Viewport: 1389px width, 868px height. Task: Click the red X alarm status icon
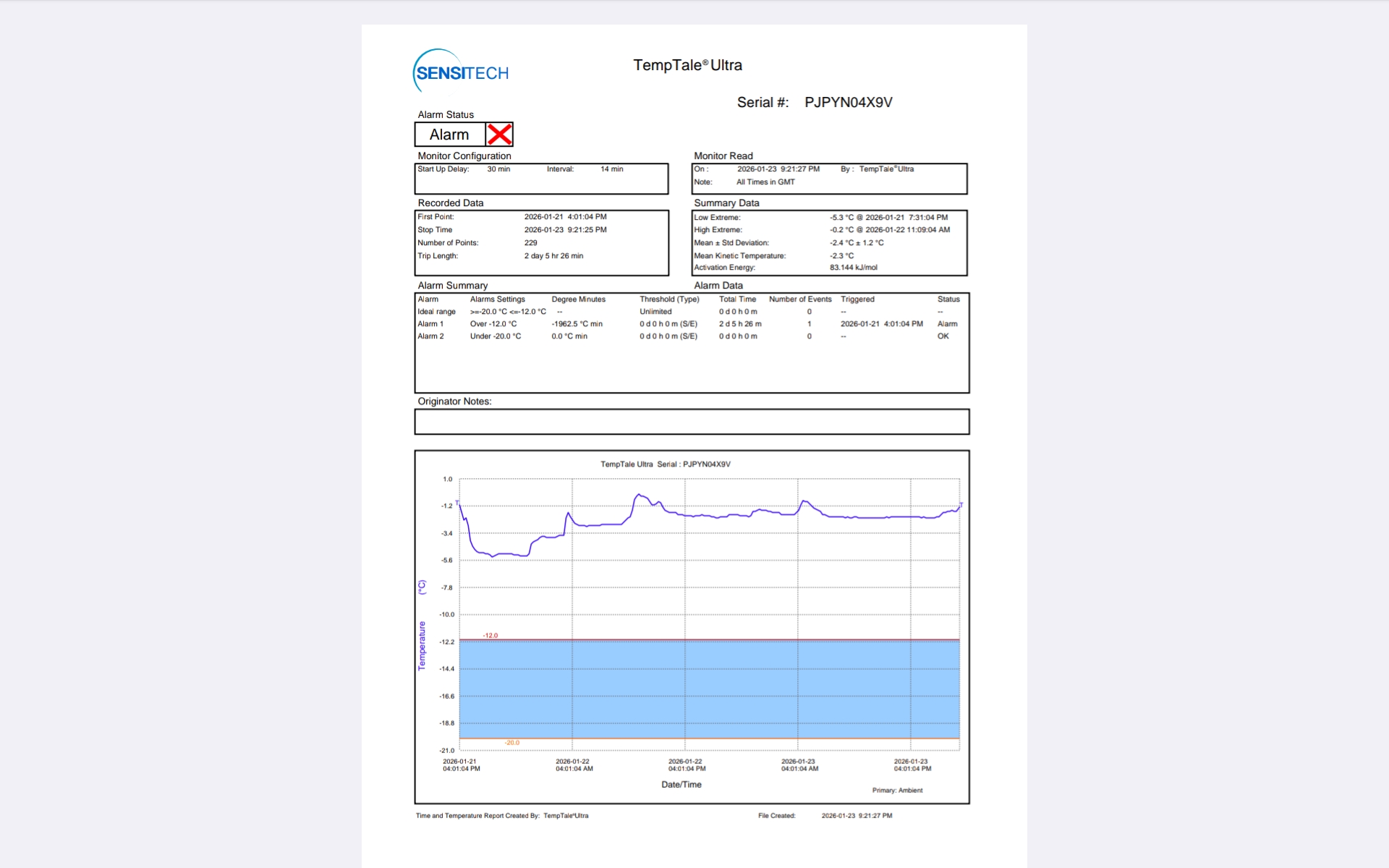pyautogui.click(x=499, y=135)
